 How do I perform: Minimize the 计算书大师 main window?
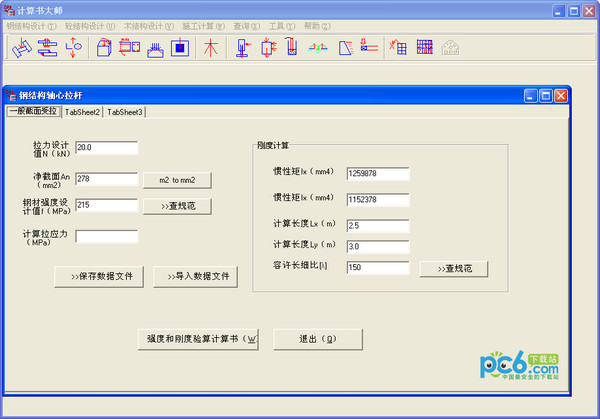pos(559,11)
